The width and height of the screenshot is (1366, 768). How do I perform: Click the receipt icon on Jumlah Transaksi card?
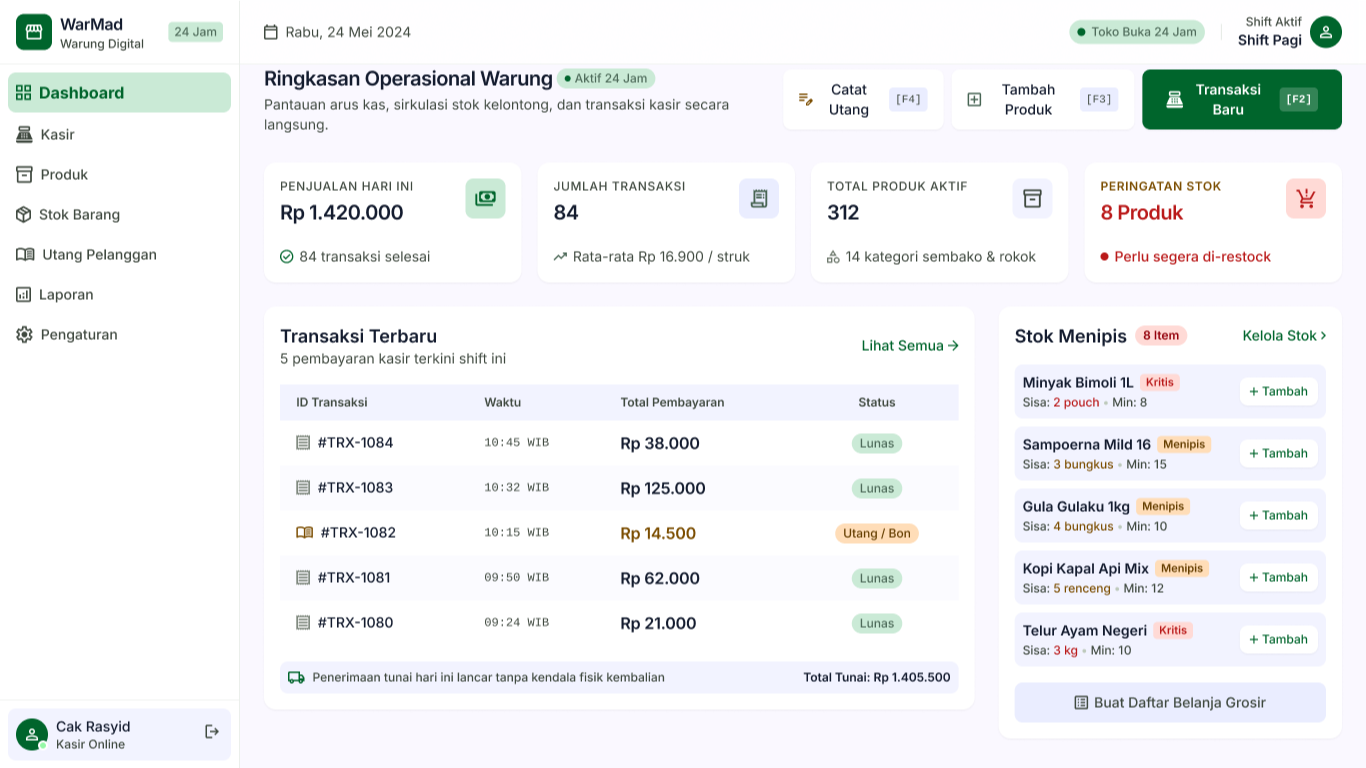coord(759,198)
